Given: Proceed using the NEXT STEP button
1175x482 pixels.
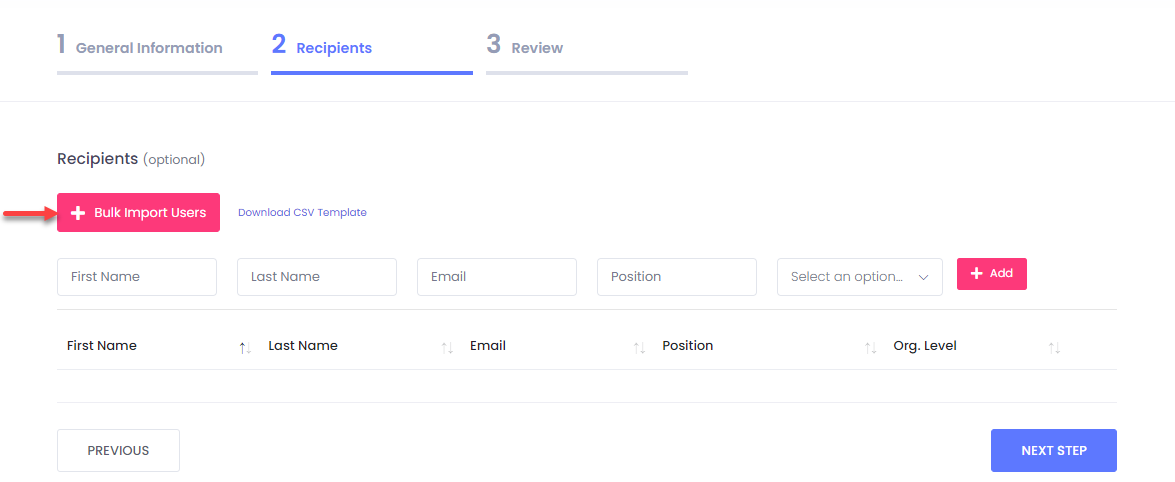Looking at the screenshot, I should coord(1053,451).
